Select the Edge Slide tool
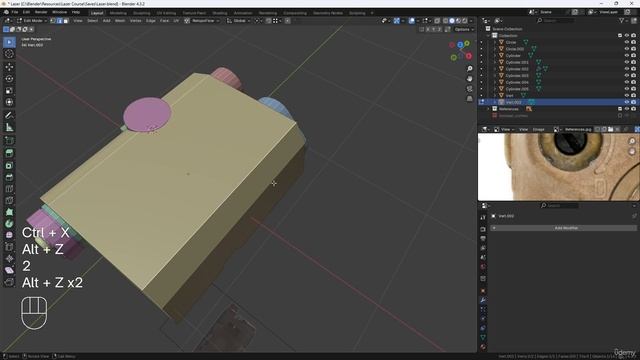The image size is (640, 360). [x=9, y=247]
